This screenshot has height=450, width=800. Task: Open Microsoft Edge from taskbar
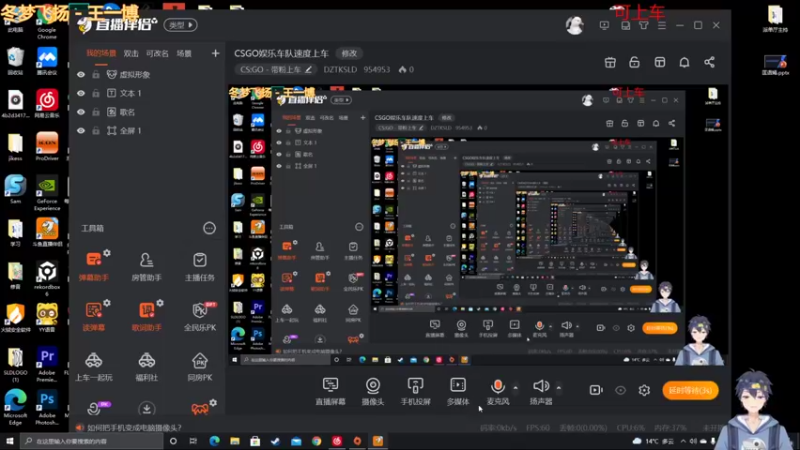coord(214,441)
